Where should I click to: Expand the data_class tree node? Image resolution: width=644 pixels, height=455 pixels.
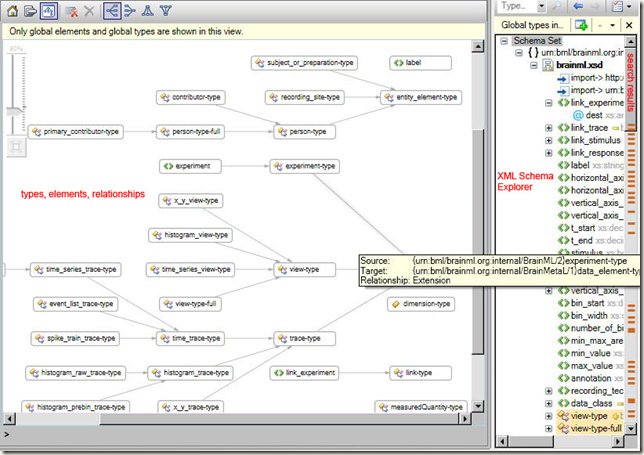tap(548, 403)
